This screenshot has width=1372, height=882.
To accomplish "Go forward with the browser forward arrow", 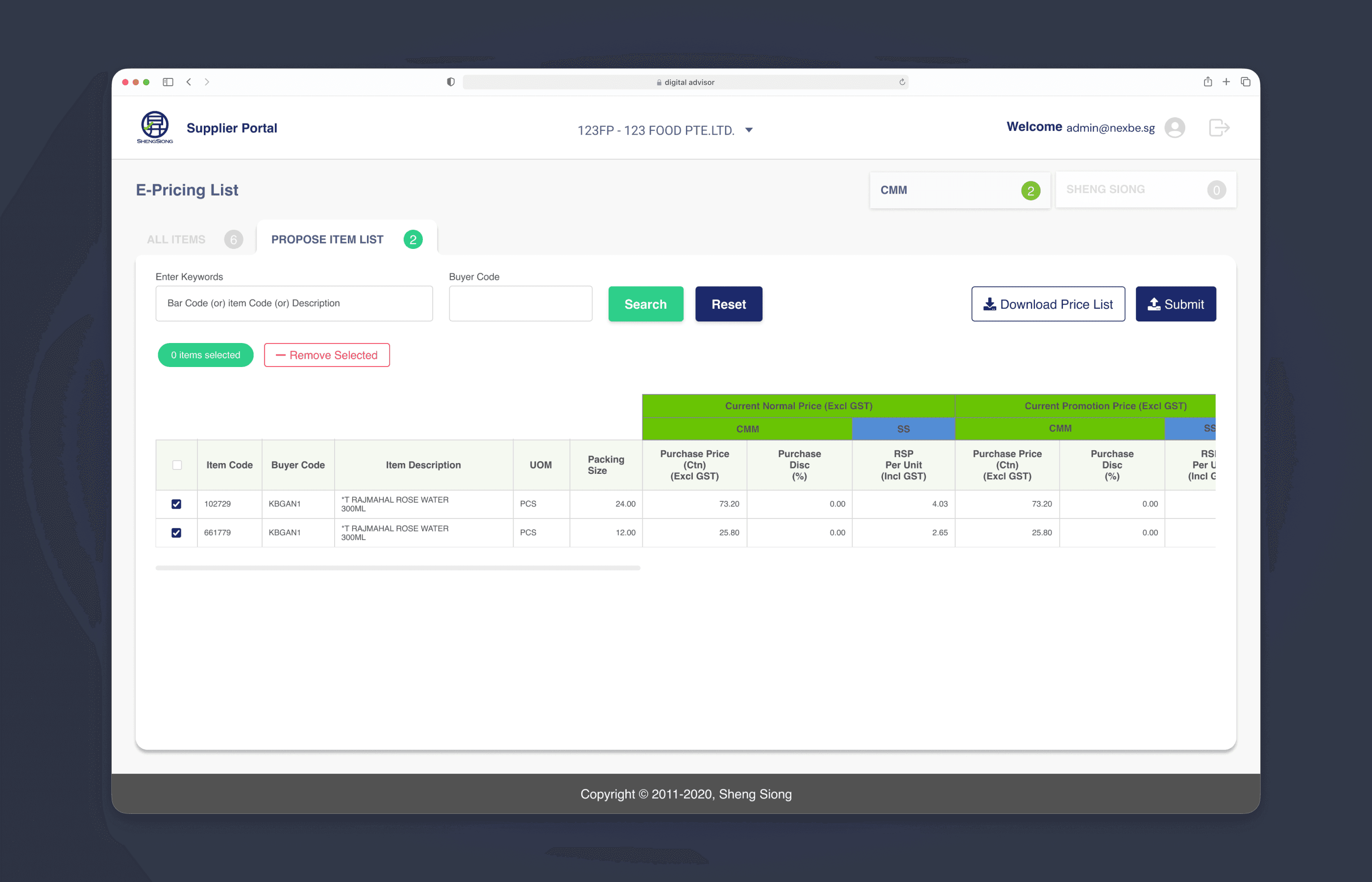I will pyautogui.click(x=207, y=82).
